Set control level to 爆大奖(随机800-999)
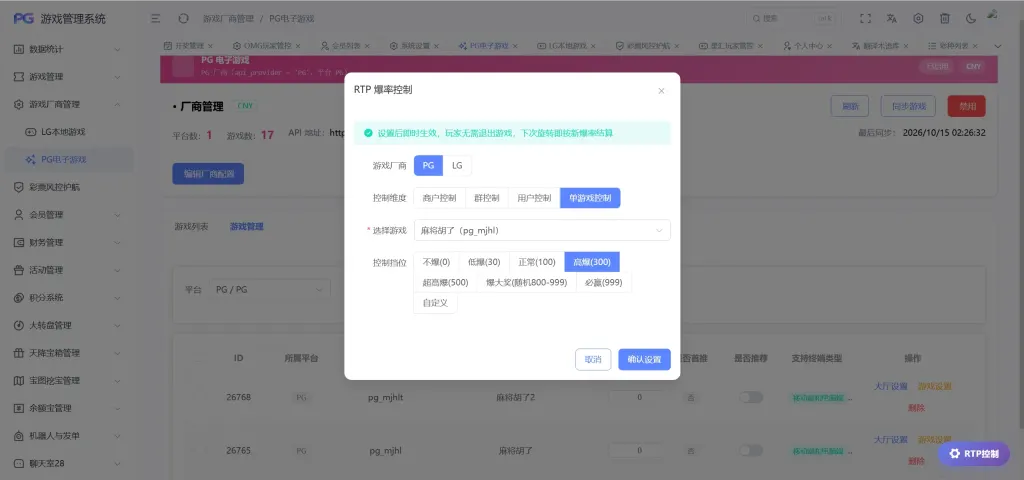This screenshot has width=1024, height=480. click(x=527, y=283)
